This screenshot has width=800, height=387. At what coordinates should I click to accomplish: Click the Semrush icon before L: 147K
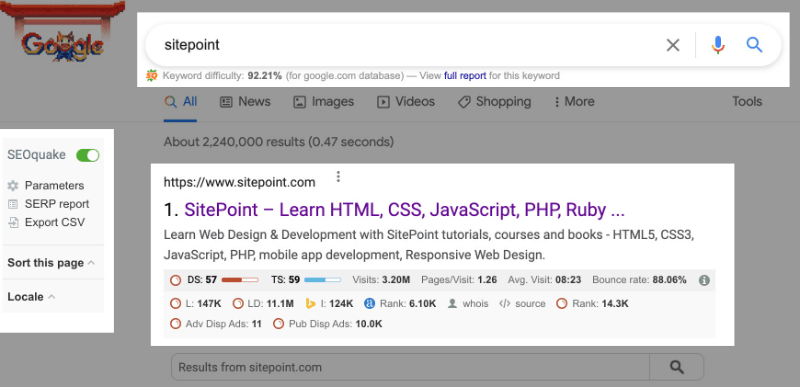click(176, 304)
